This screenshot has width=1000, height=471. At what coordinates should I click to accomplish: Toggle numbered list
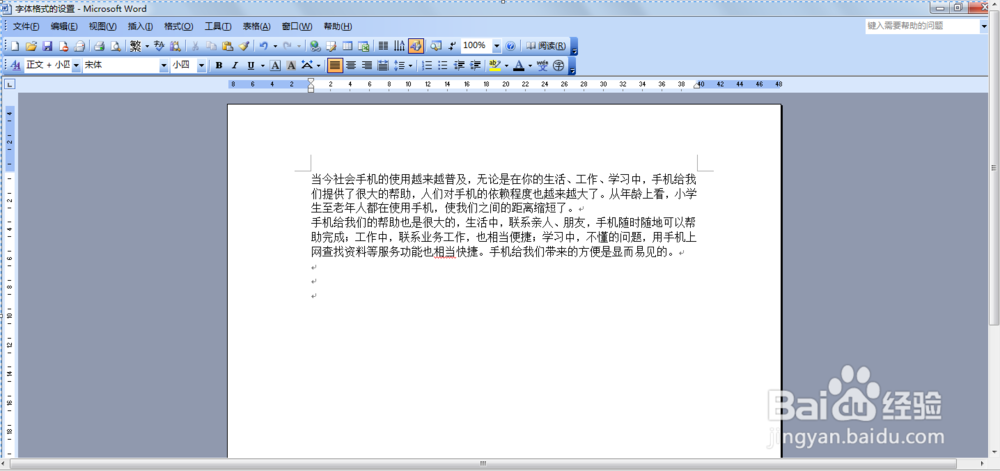point(427,65)
